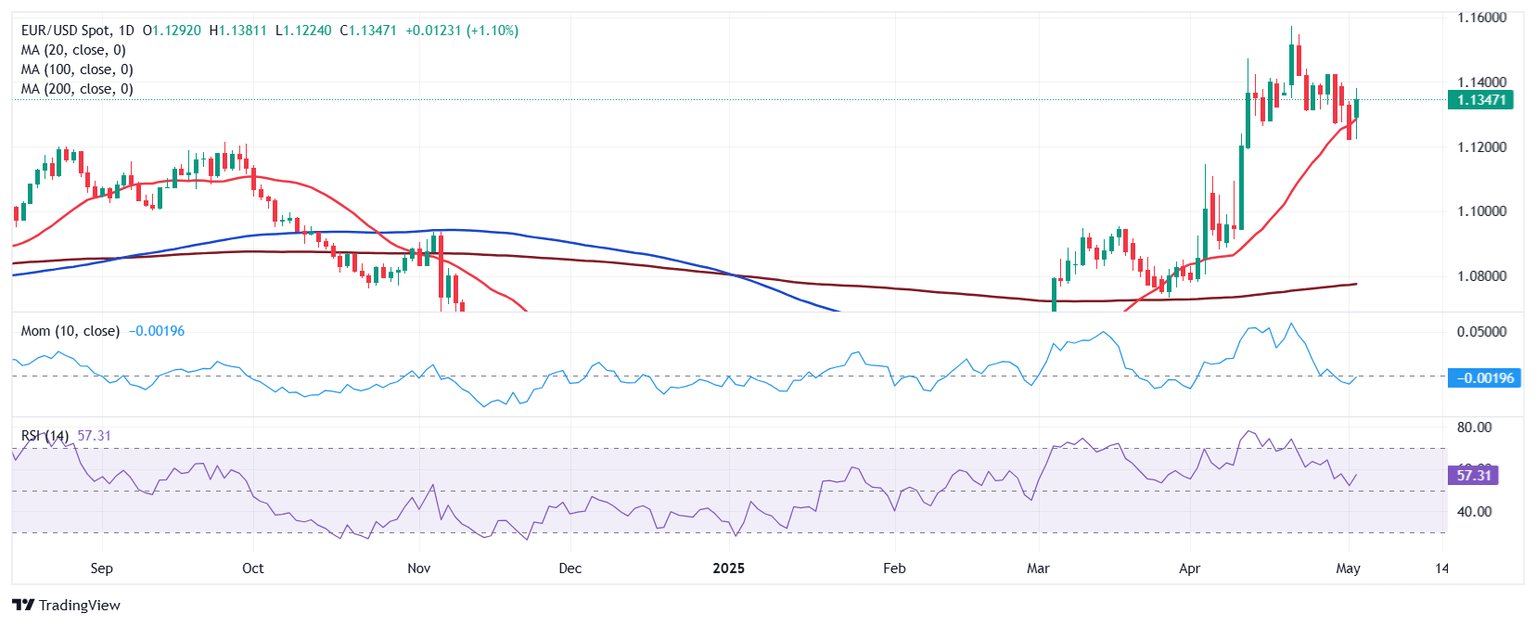Click the 2025 label on time axis
This screenshot has height=625, width=1536.
(729, 568)
